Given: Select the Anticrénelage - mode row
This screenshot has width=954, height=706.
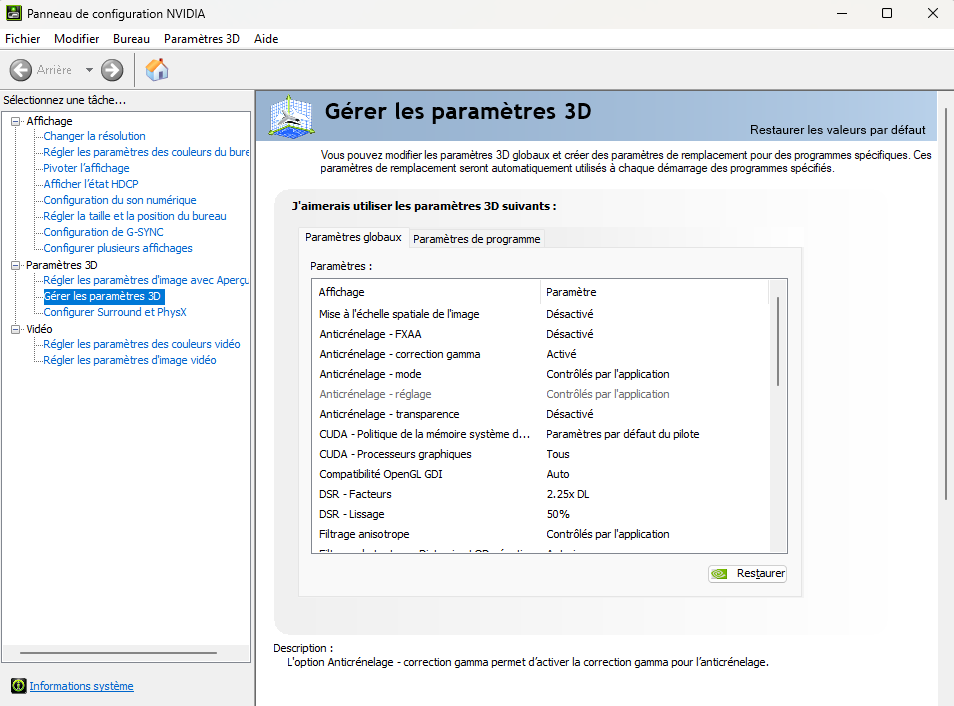Looking at the screenshot, I should click(x=541, y=374).
